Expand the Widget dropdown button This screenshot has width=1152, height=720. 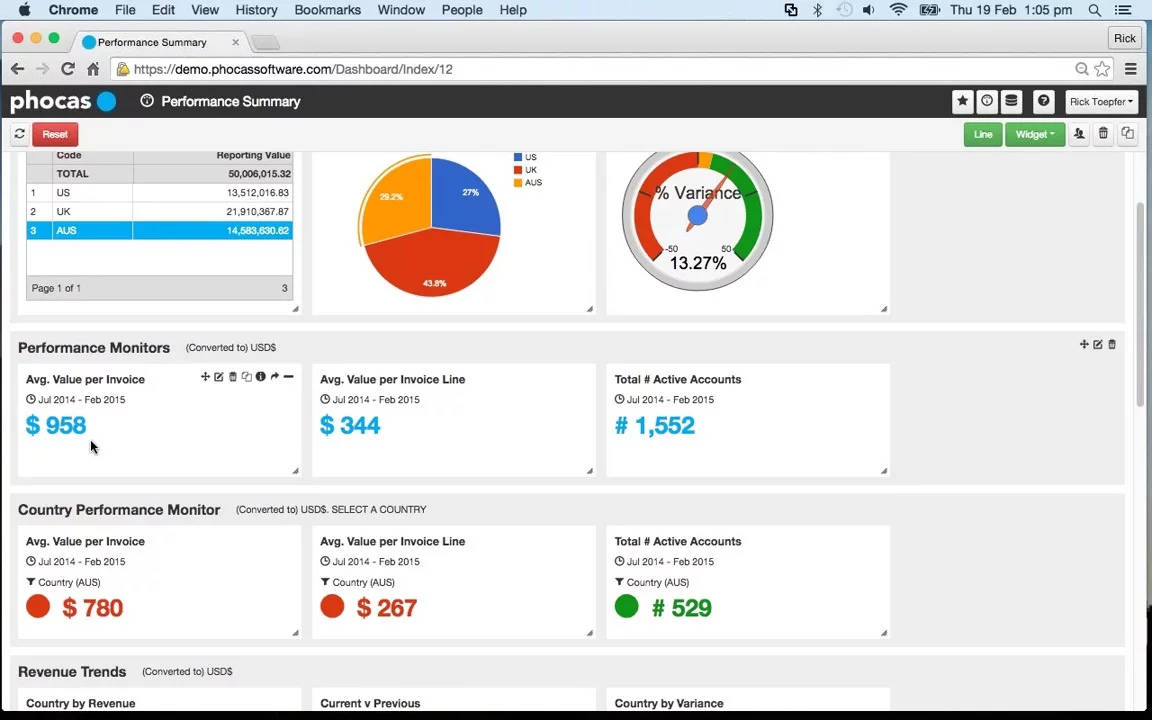click(x=1034, y=134)
